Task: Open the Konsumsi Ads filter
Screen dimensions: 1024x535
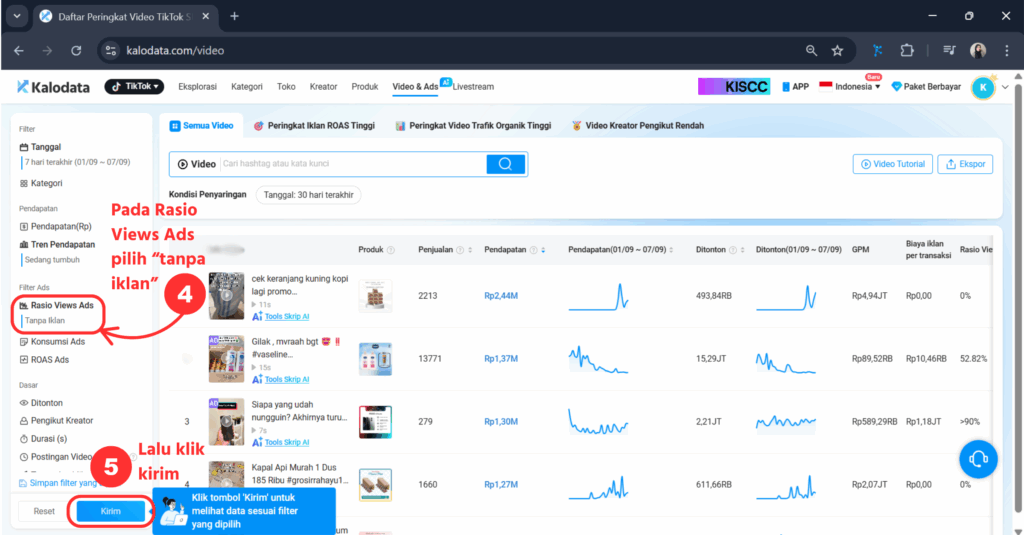Action: point(52,342)
